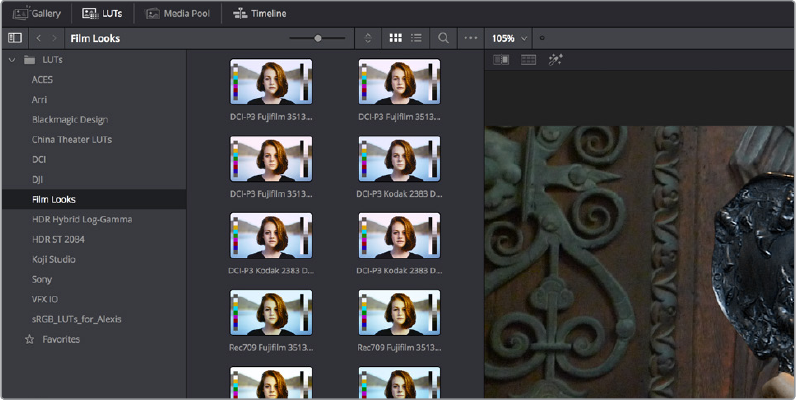Click the highlight magic wand icon
Viewport: 796px width, 400px height.
point(556,60)
